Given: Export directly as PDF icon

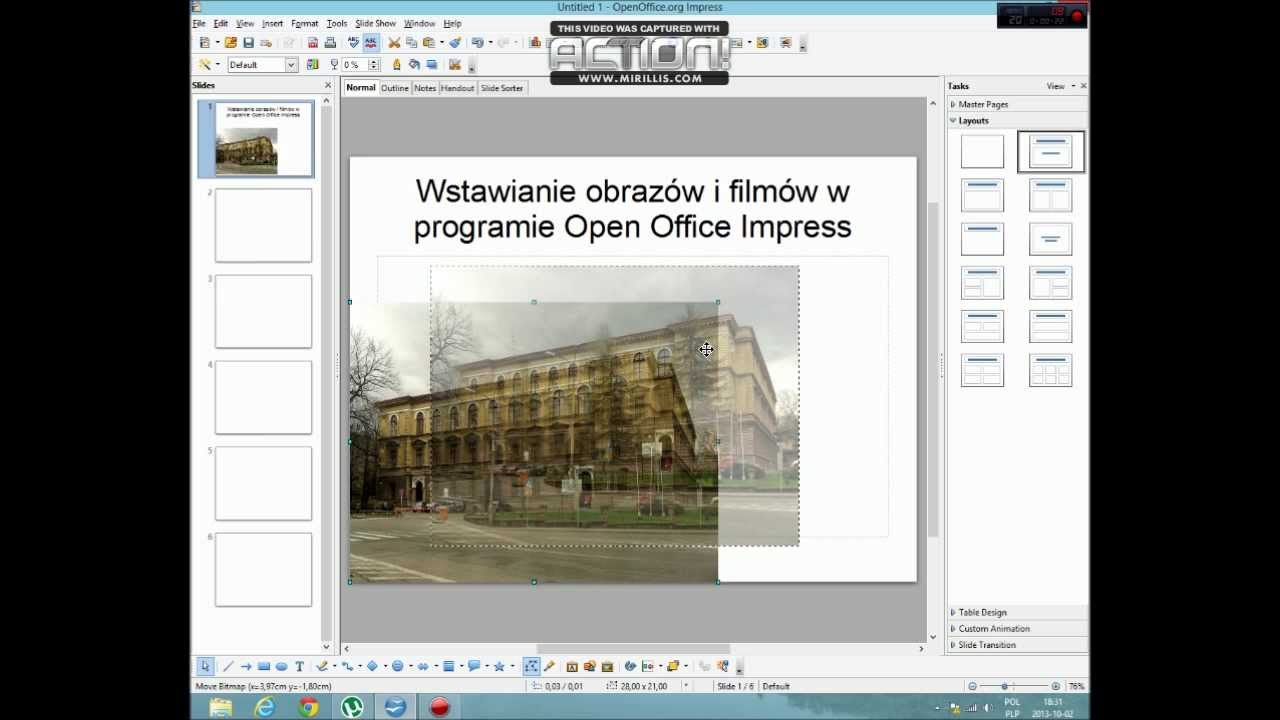Looking at the screenshot, I should (x=313, y=43).
